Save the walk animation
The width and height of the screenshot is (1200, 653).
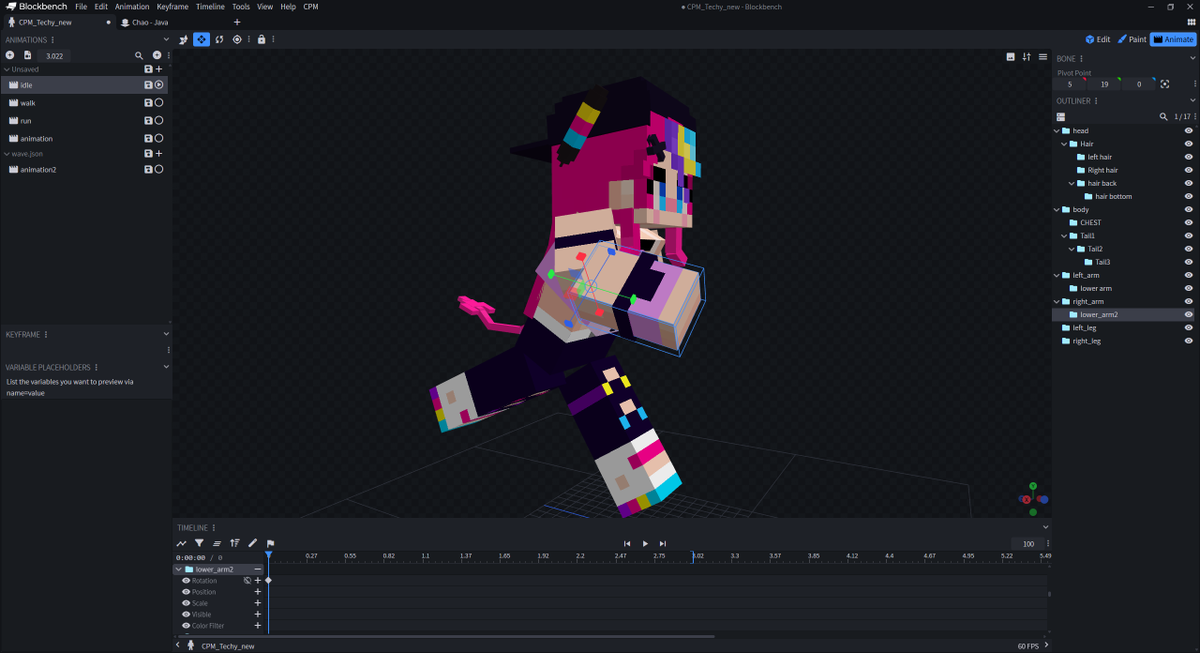pos(148,103)
